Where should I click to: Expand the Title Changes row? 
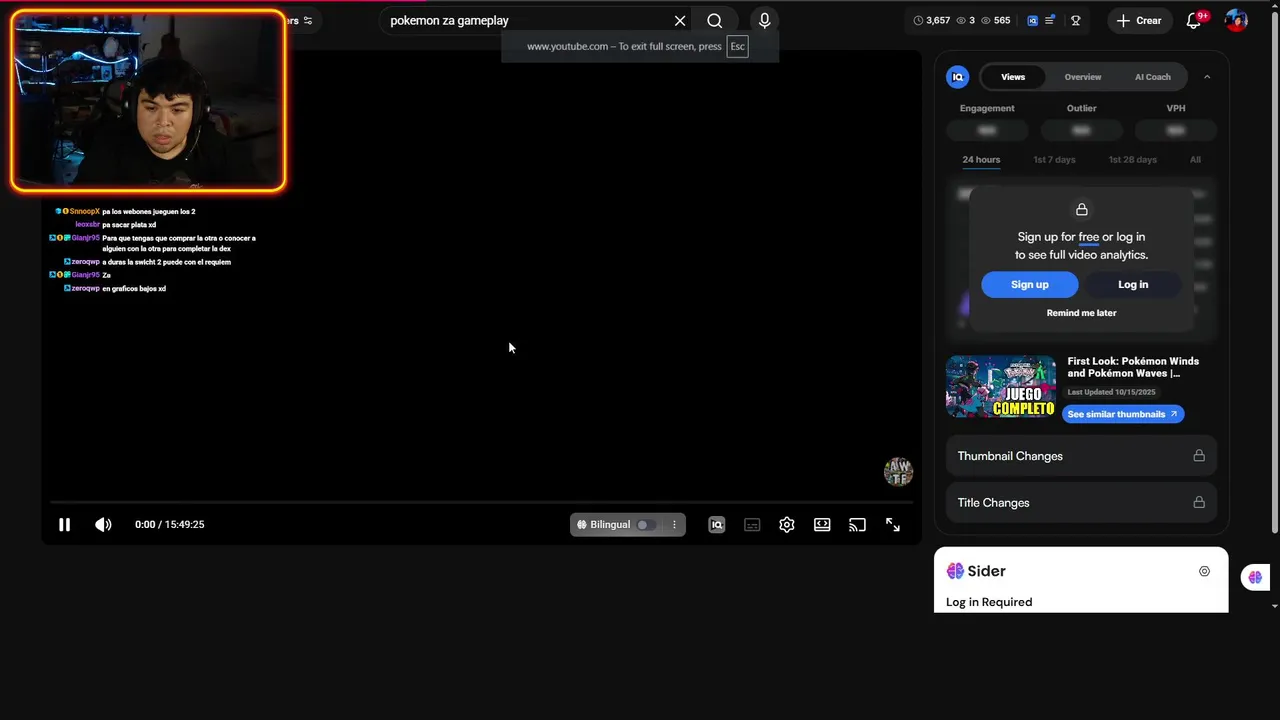(x=1081, y=503)
